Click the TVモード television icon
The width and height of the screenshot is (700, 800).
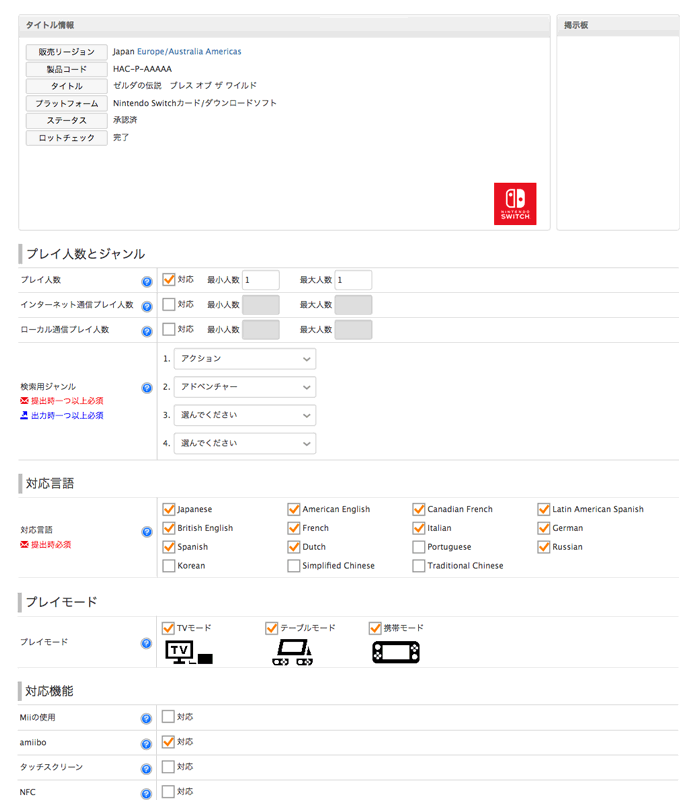188,653
